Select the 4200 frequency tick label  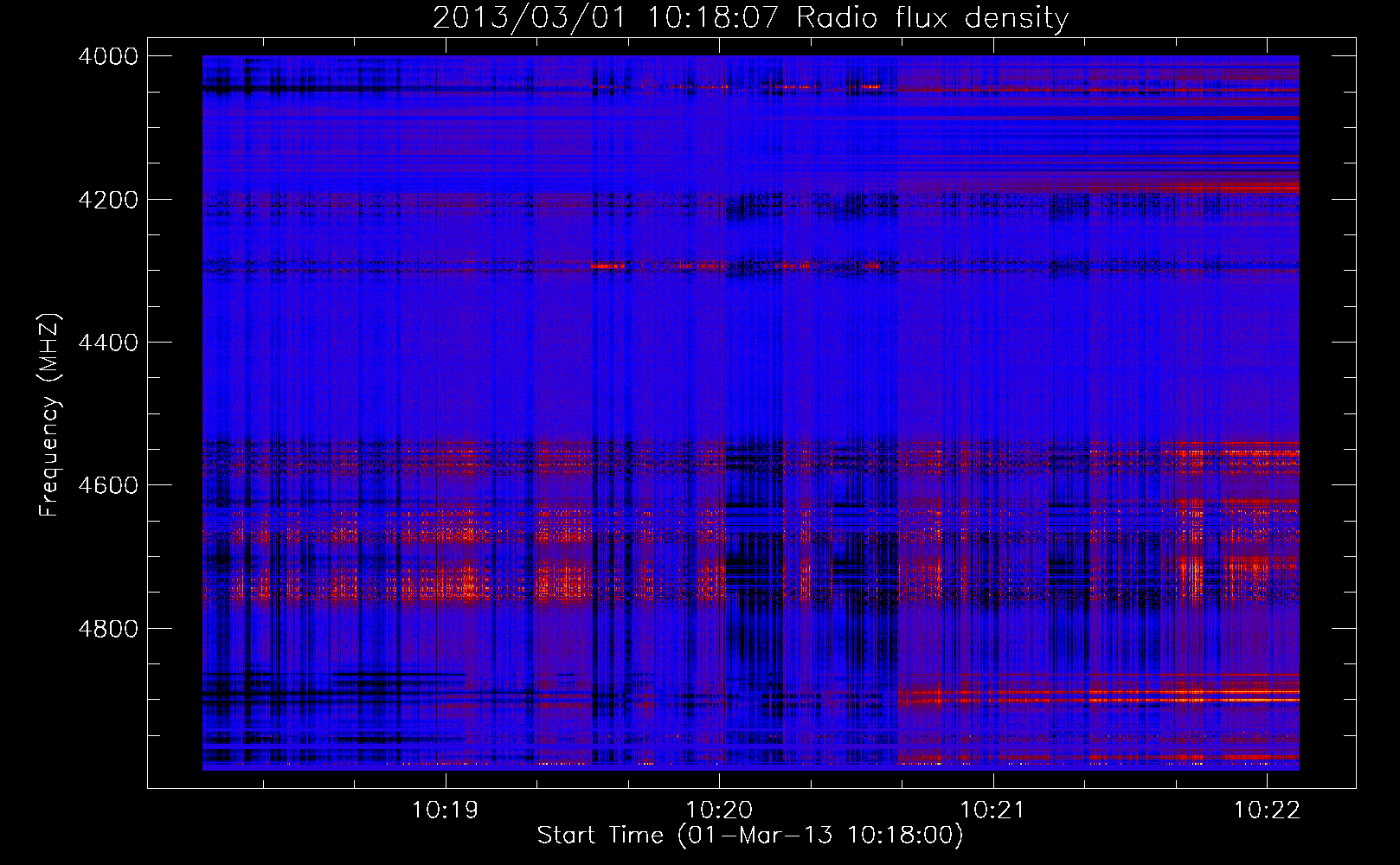click(108, 199)
